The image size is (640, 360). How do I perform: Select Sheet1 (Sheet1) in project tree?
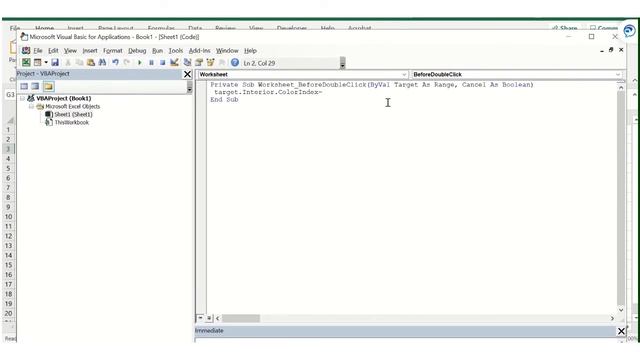tap(73, 115)
